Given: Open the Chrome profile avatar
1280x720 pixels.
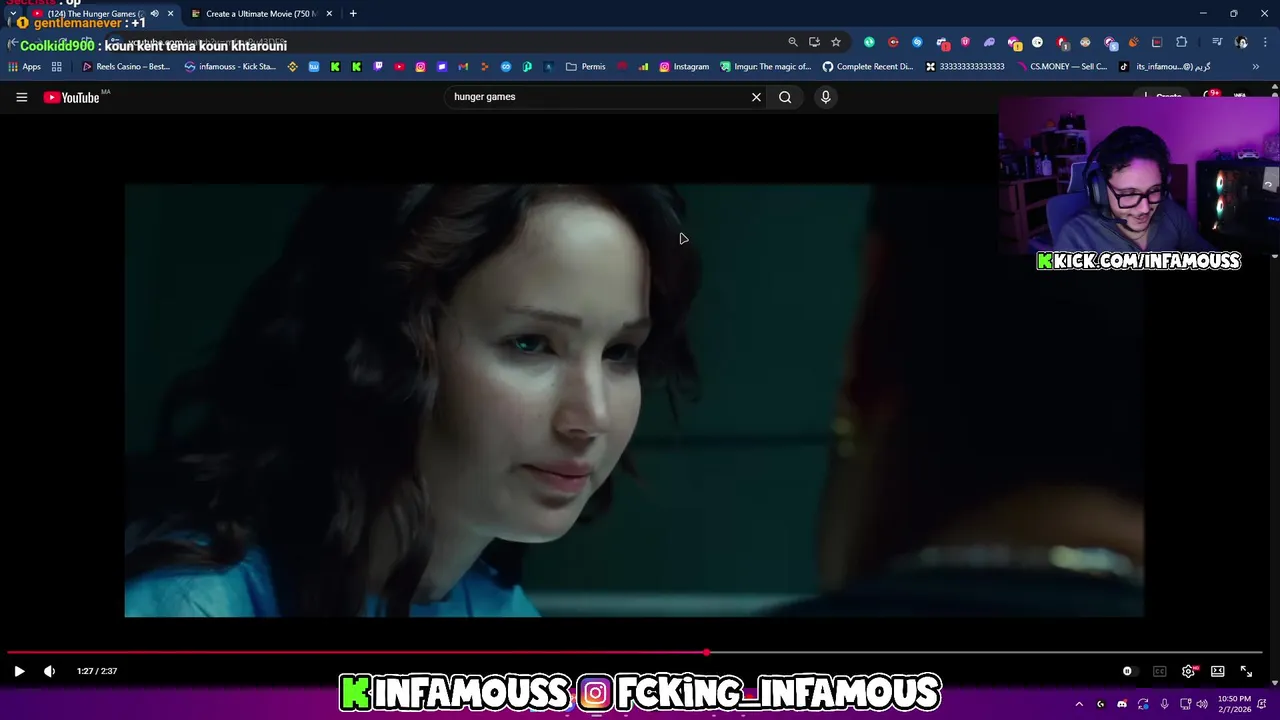Looking at the screenshot, I should 1241,42.
